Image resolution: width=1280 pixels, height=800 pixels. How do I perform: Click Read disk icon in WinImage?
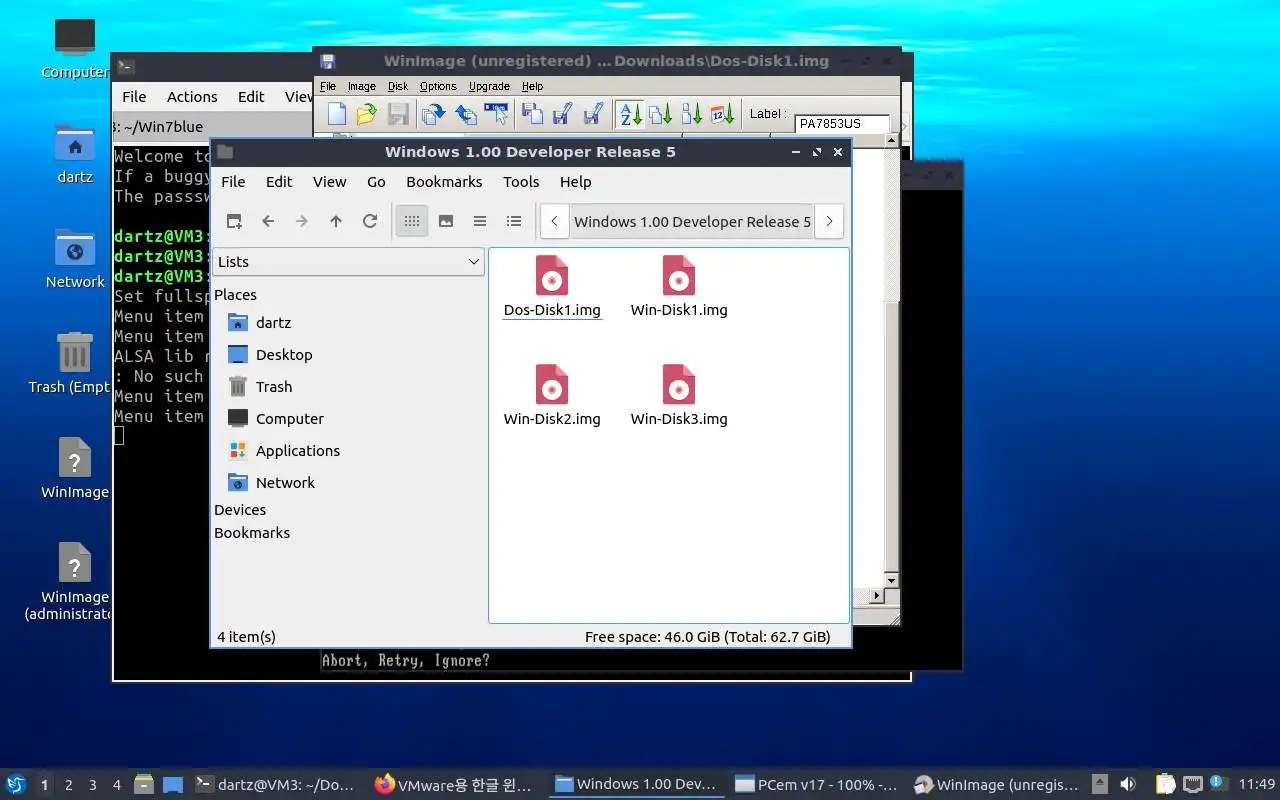[433, 114]
